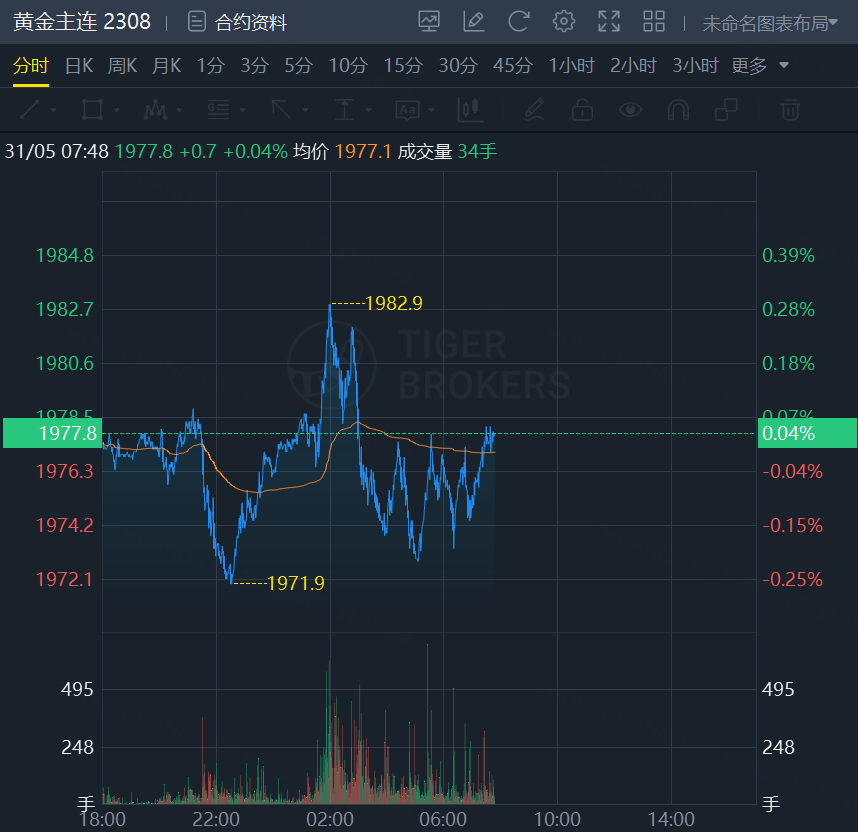The height and width of the screenshot is (832, 858).
Task: Toggle the magnet snap mode
Action: pos(678,109)
